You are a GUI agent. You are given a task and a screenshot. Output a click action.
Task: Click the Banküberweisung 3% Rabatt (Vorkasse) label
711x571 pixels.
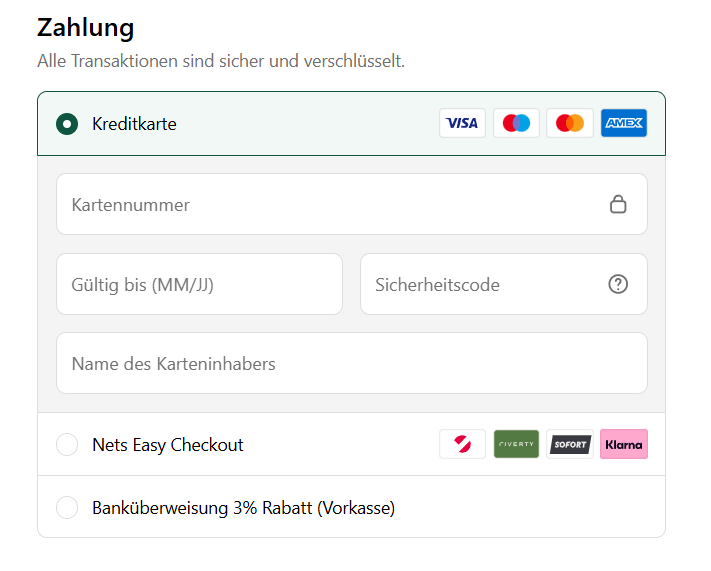click(243, 508)
